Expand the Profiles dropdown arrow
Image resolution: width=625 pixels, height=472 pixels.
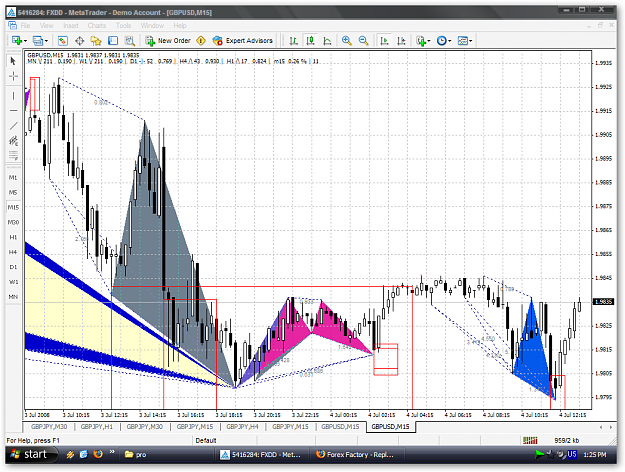point(46,41)
